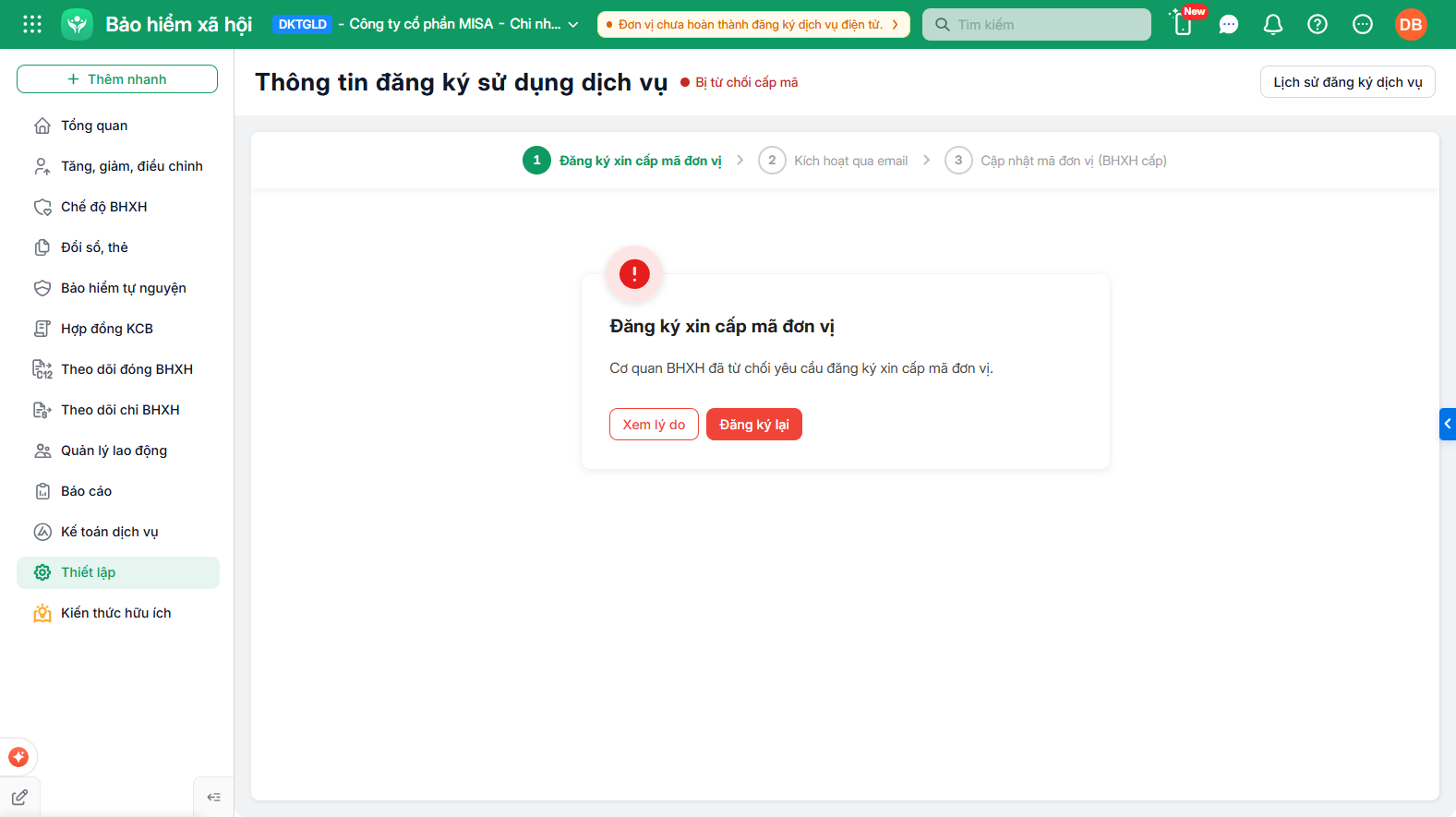The image size is (1456, 817).
Task: Expand the blue side panel arrow on right edge
Action: click(1448, 424)
